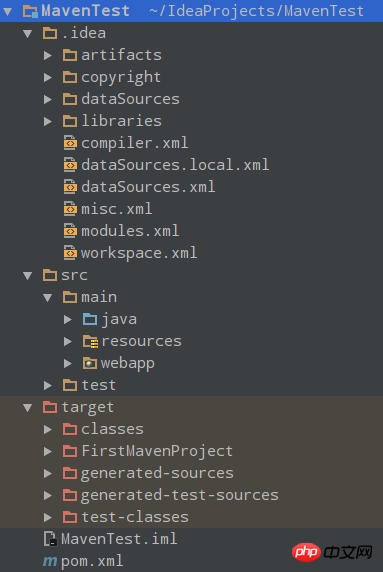Click the compiler.xml file icon
383x572 pixels.
click(70, 143)
